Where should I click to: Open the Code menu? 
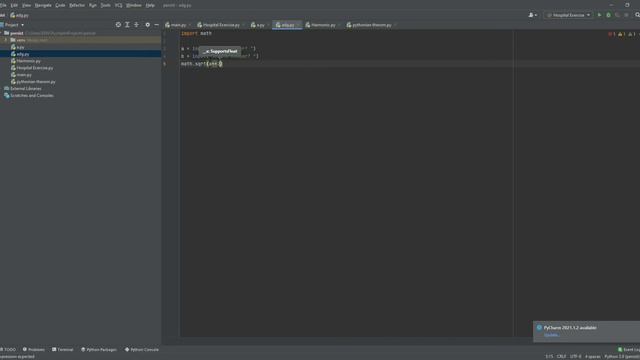click(x=60, y=5)
